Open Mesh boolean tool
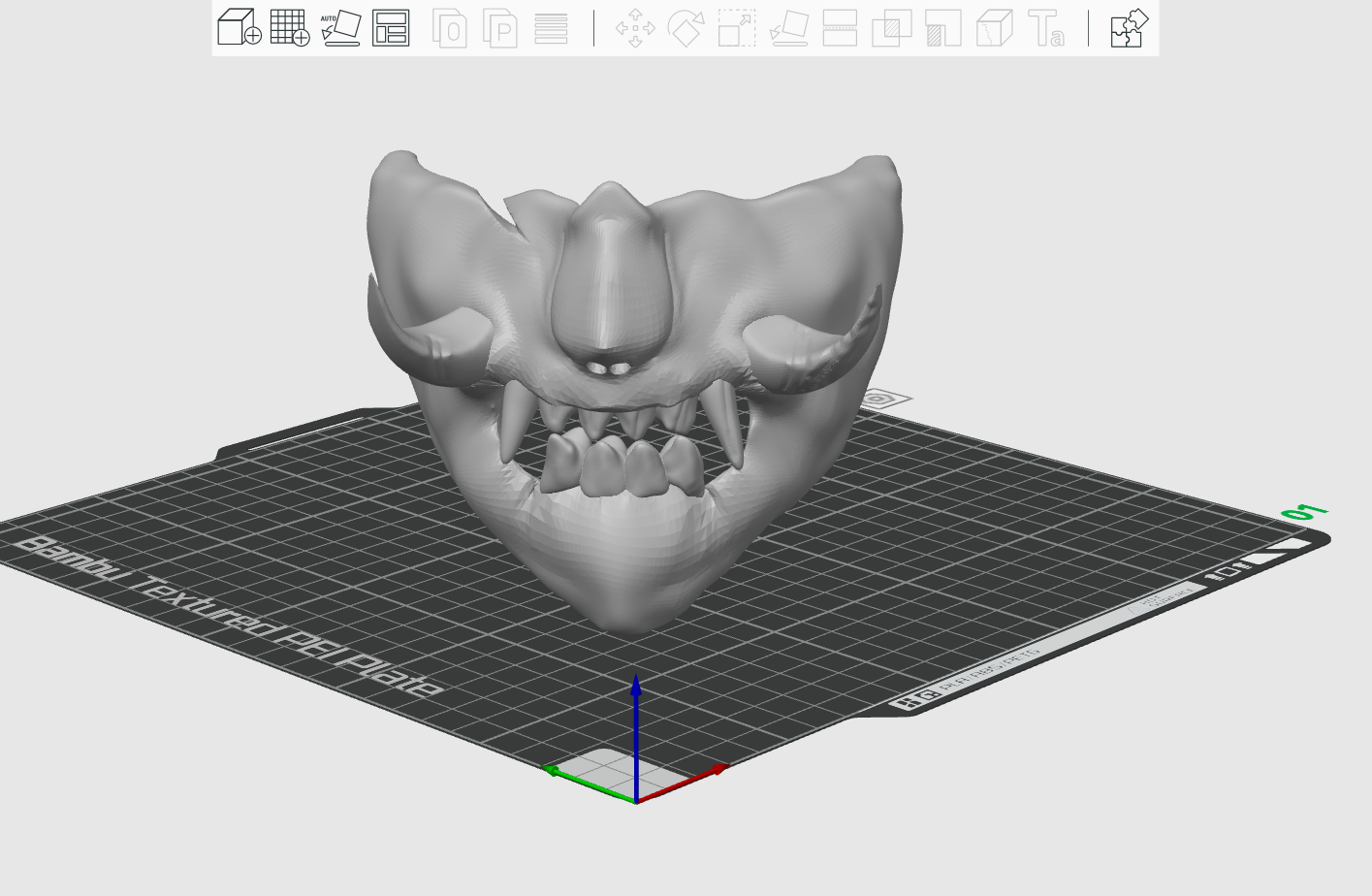The width and height of the screenshot is (1372, 896). pyautogui.click(x=892, y=28)
